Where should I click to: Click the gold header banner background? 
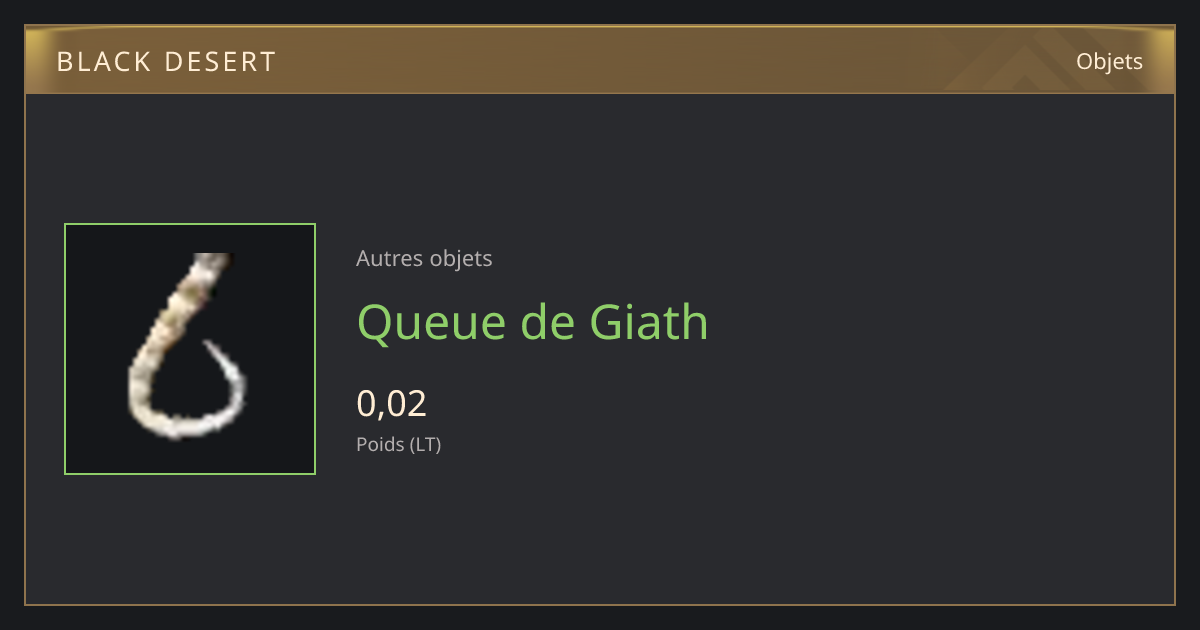[x=600, y=60]
